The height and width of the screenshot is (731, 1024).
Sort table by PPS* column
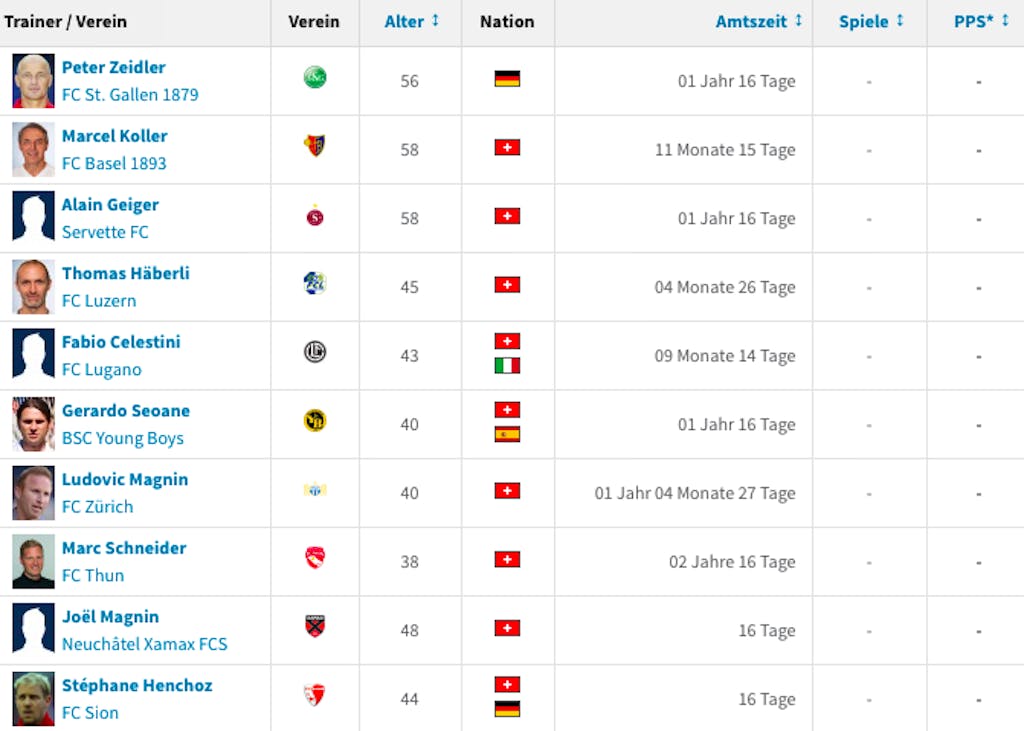[x=982, y=22]
